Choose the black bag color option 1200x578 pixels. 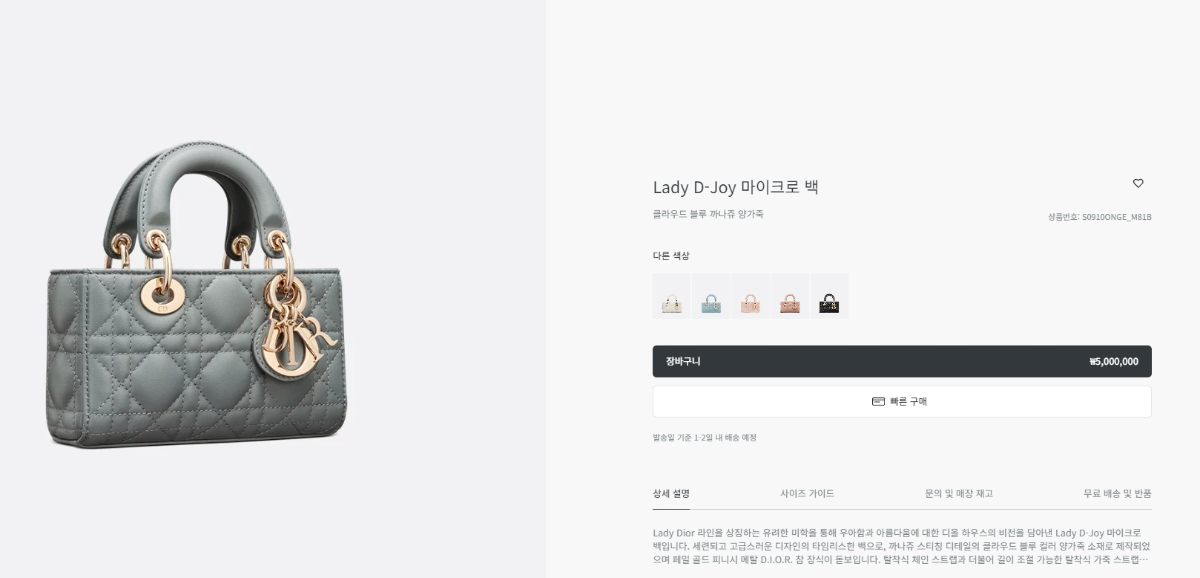pos(829,296)
